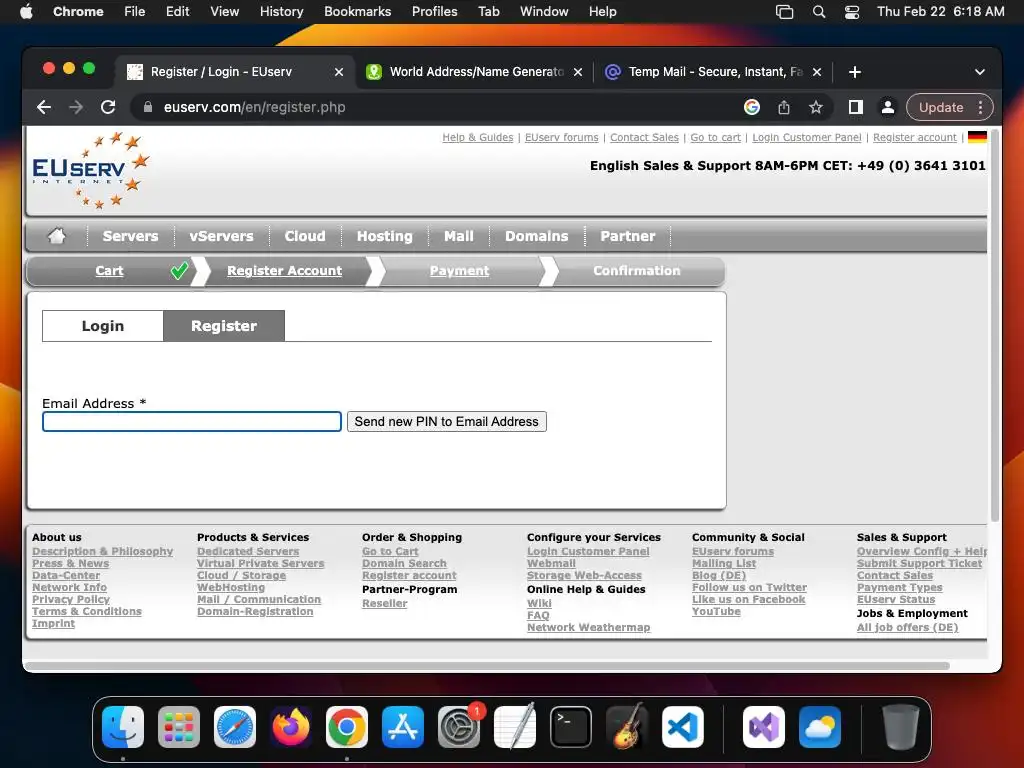Switch to World Address/Name Generator tab
Viewport: 1024px width, 768px height.
point(474,72)
